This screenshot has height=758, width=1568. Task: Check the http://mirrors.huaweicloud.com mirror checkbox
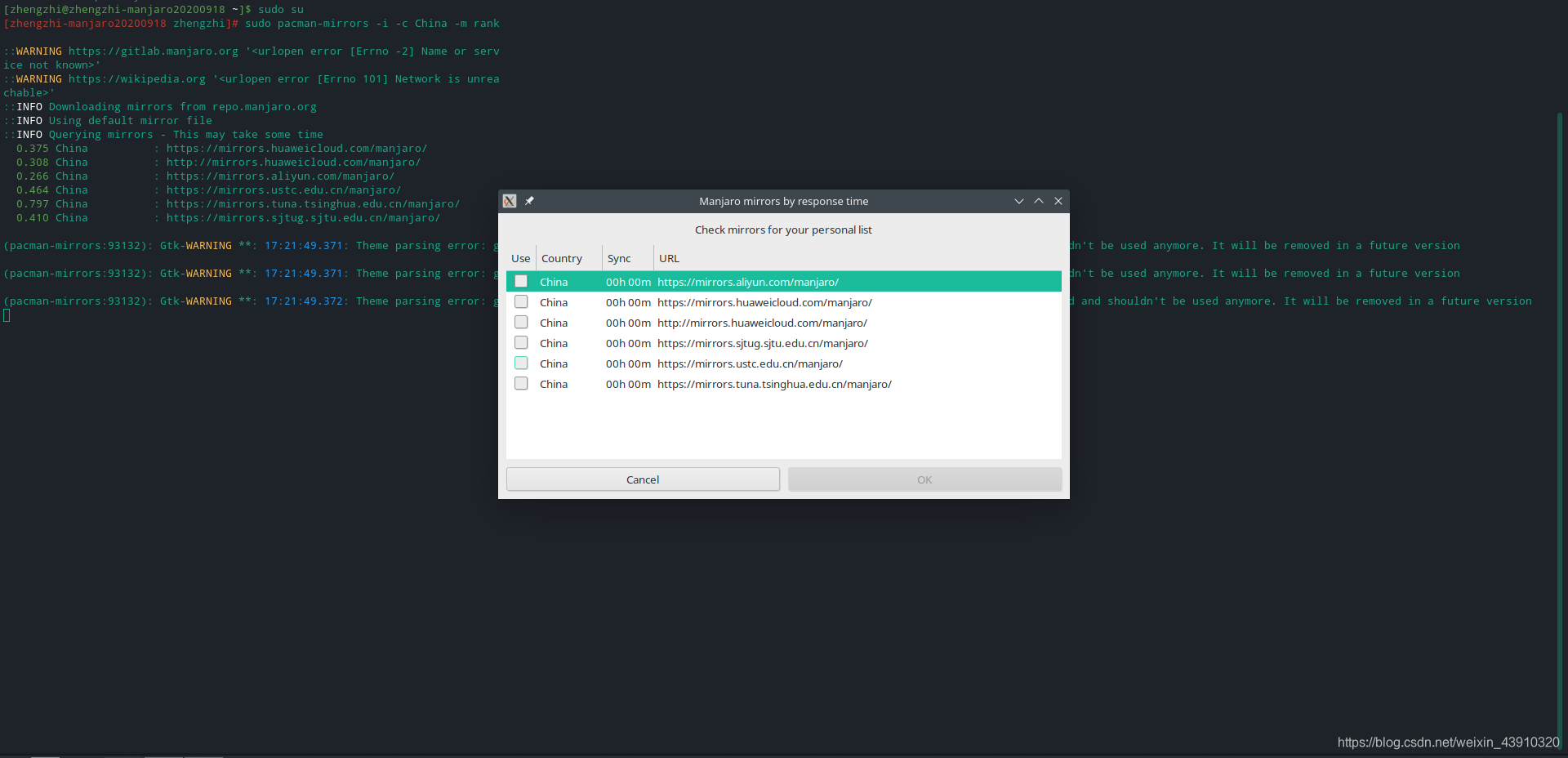pos(521,322)
